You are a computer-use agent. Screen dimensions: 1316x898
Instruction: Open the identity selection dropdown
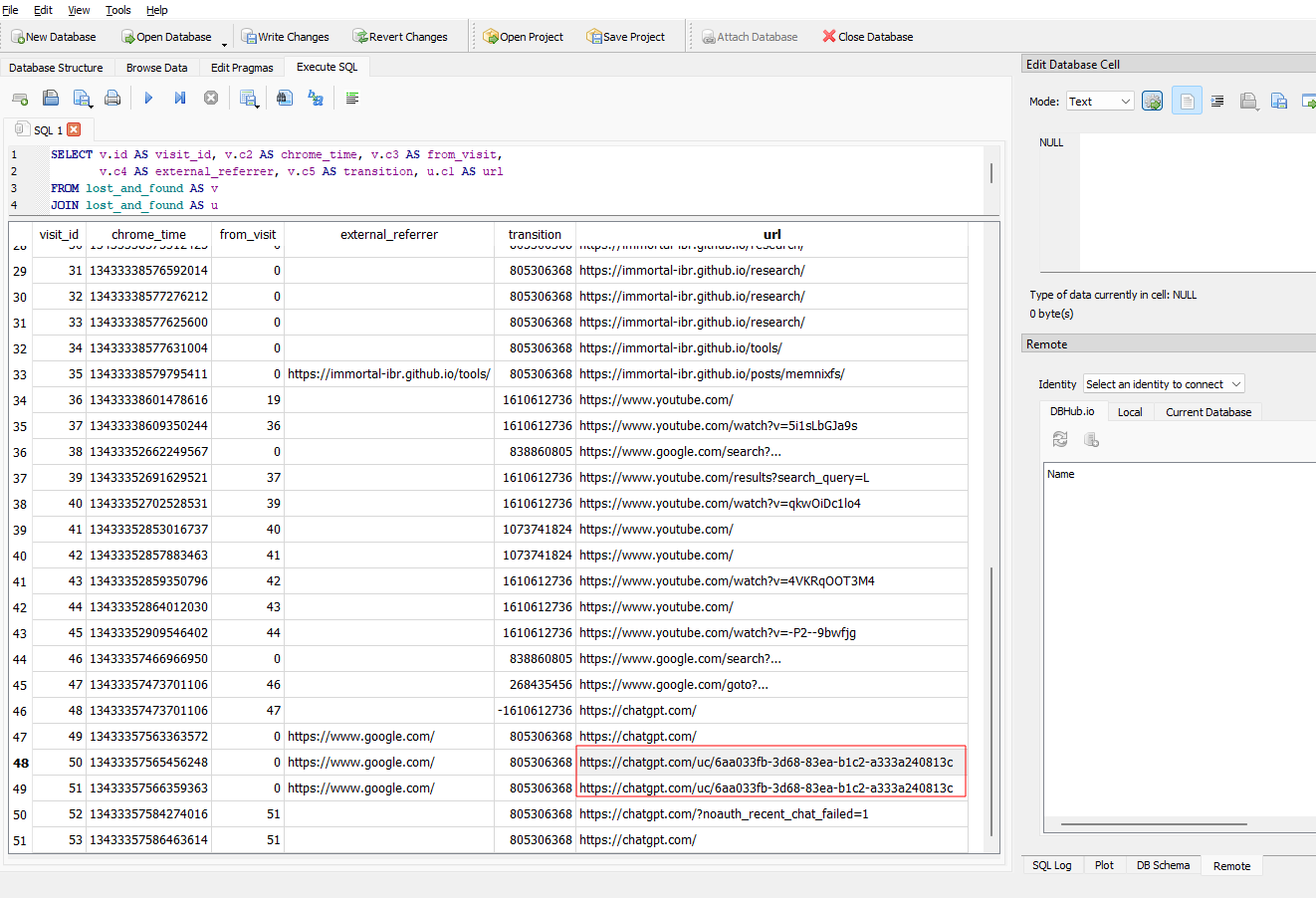(1164, 384)
